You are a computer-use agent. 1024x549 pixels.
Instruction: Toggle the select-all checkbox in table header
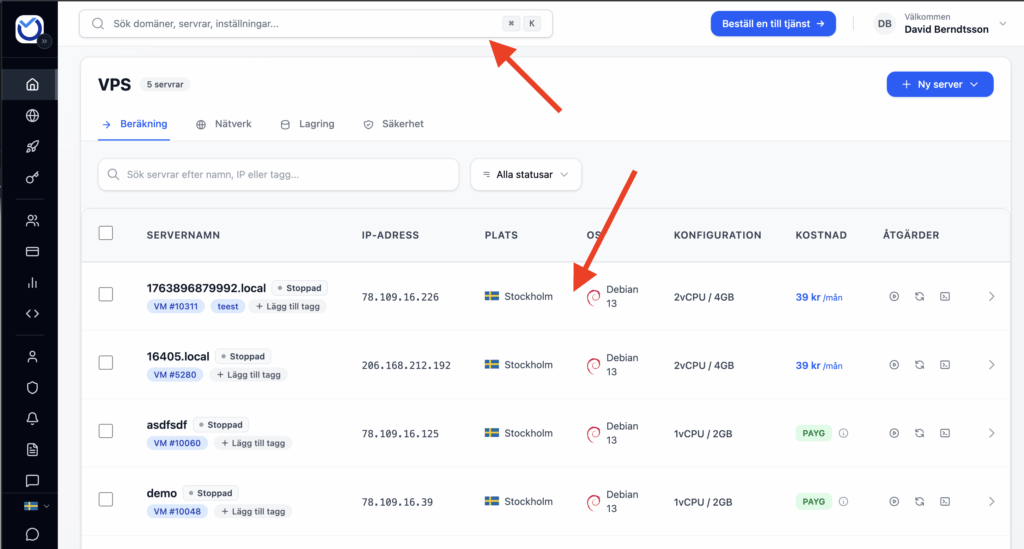pyautogui.click(x=106, y=234)
